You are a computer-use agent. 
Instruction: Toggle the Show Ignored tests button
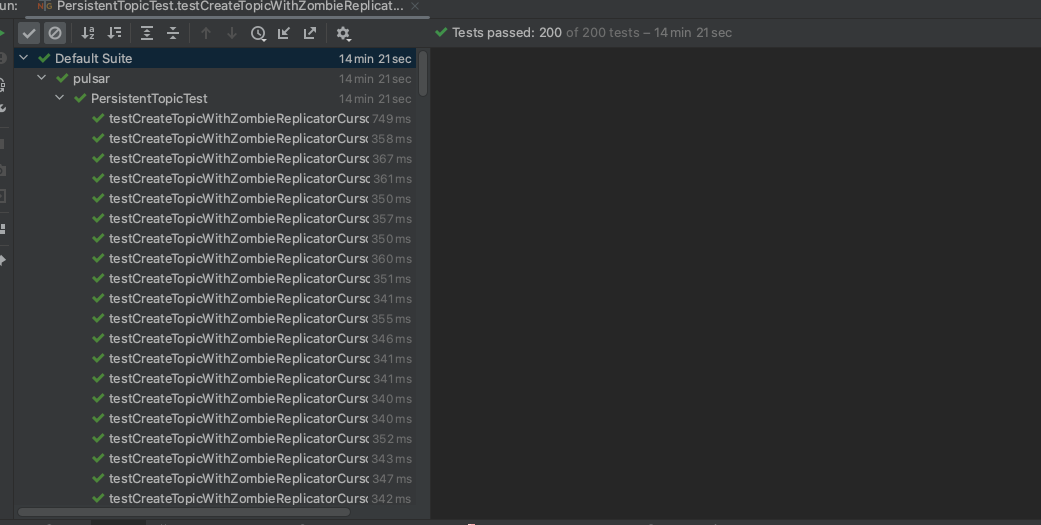(x=55, y=33)
